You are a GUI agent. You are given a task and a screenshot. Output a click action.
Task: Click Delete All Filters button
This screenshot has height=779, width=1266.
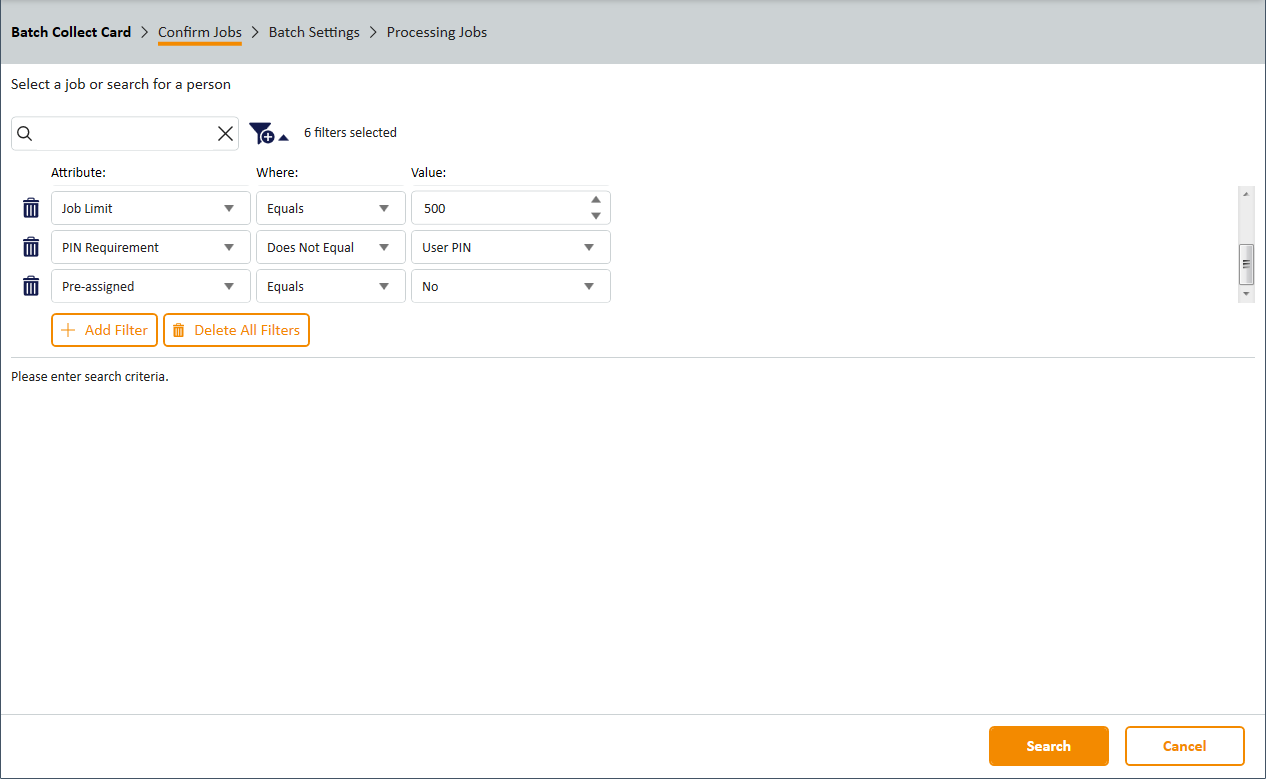(236, 330)
